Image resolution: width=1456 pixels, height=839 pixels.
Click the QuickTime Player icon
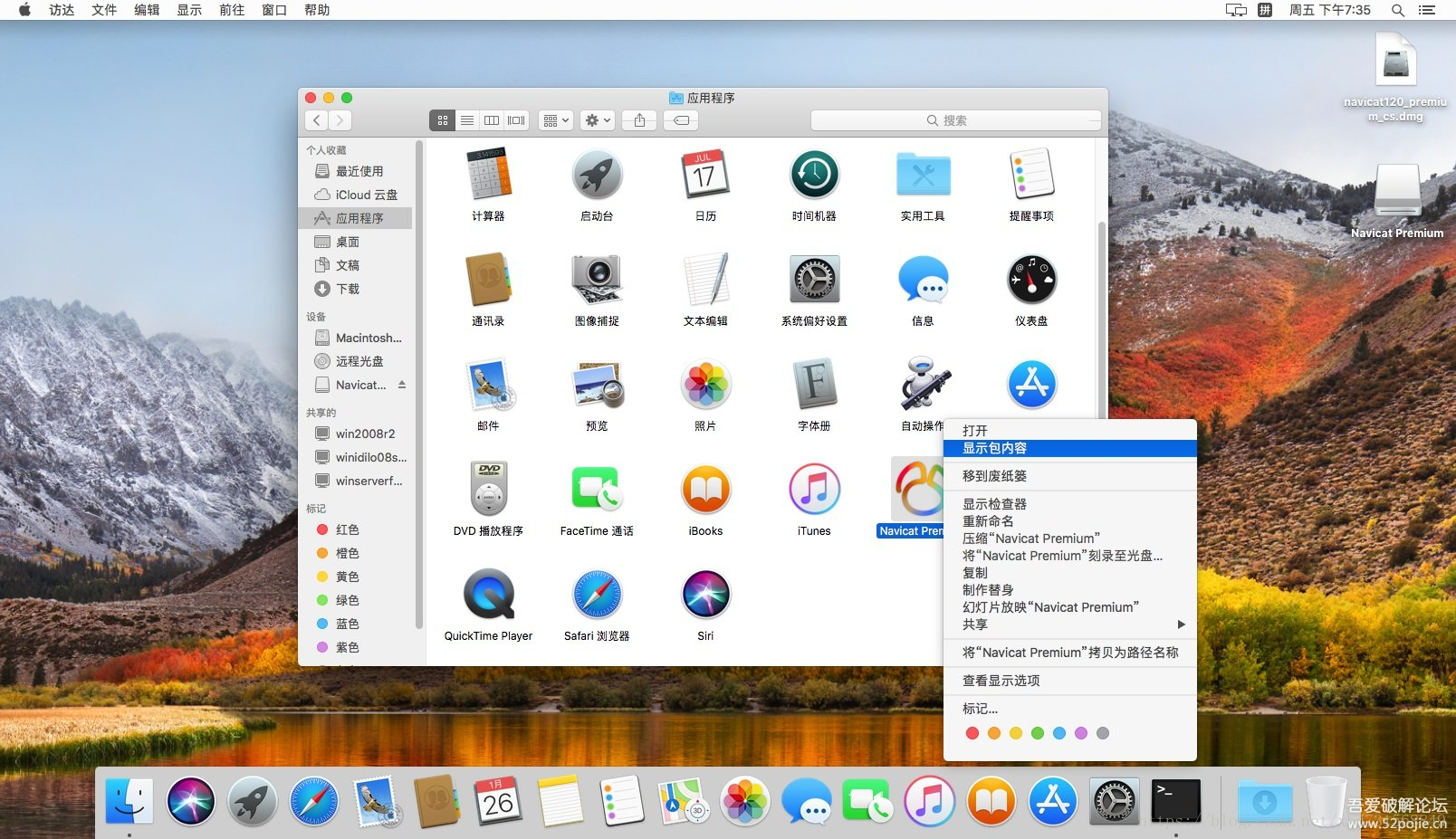(489, 595)
